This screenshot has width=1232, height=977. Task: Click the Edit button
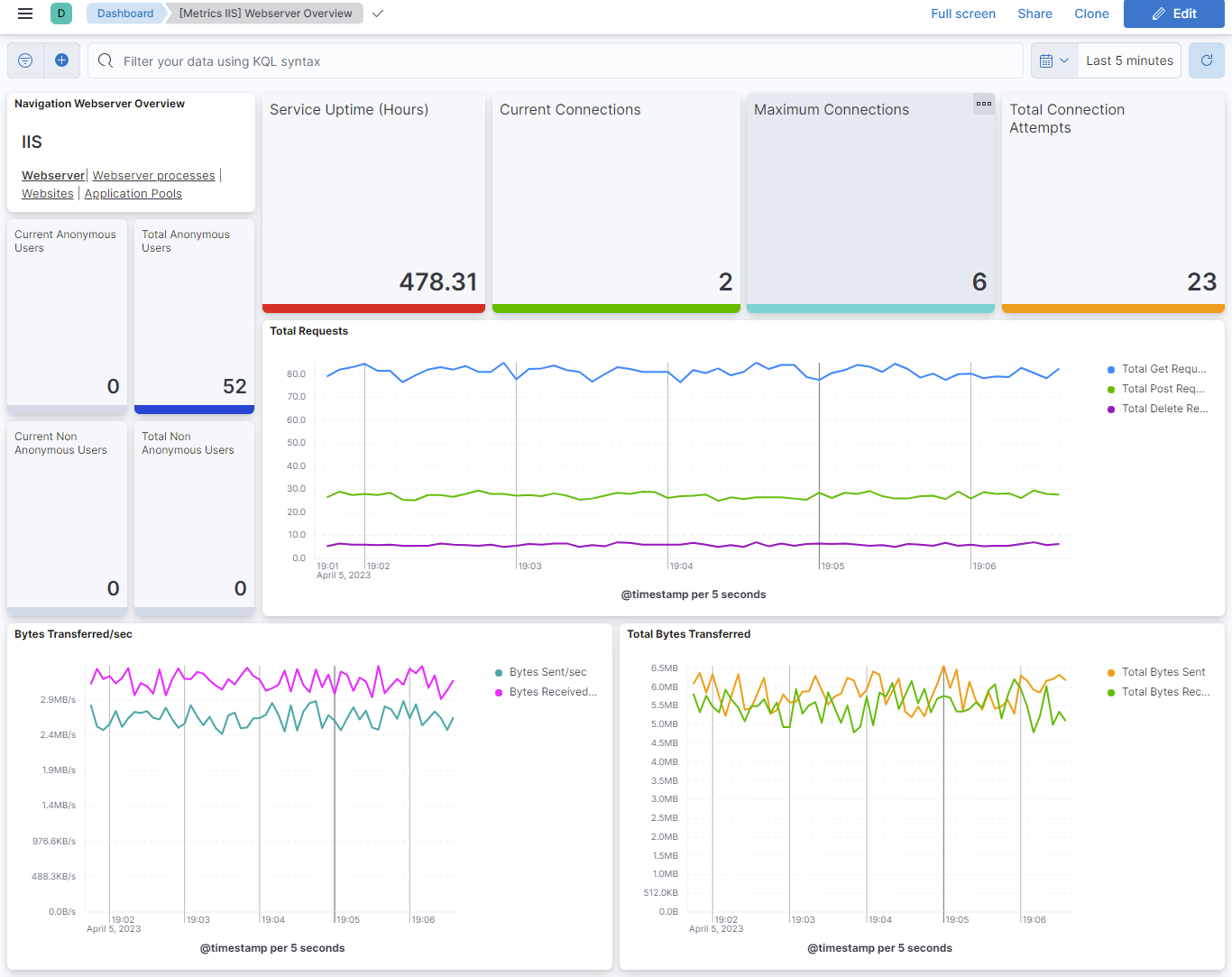[x=1173, y=14]
